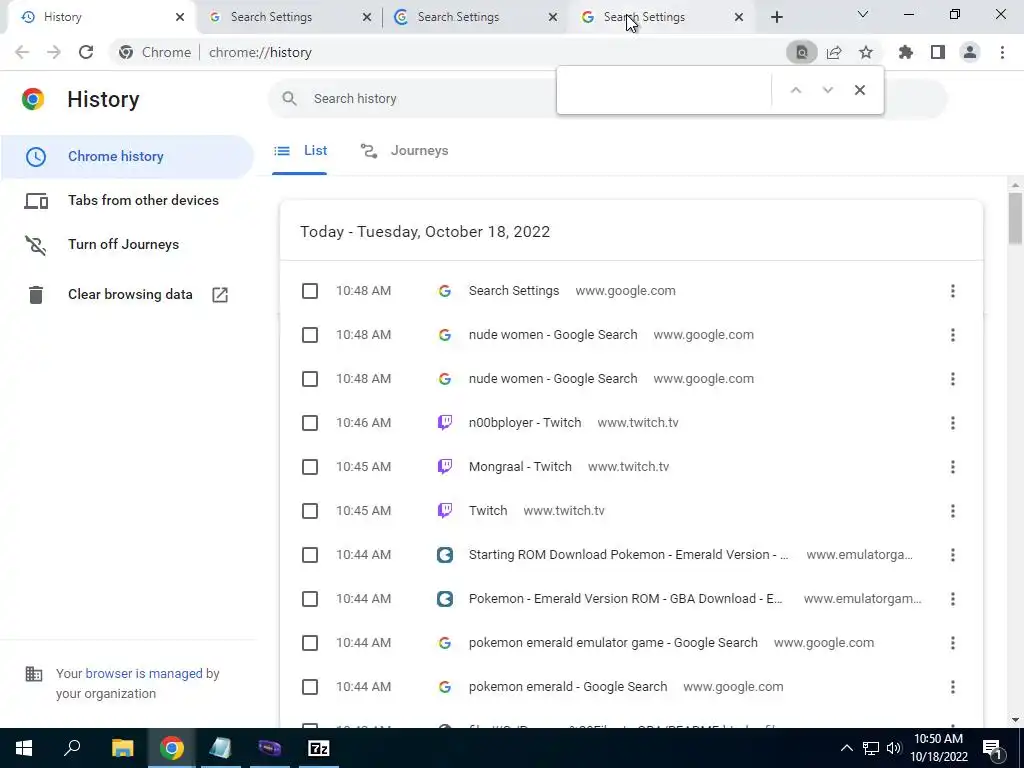
Task: Click the Google favicon beside the Search Settings entry
Action: click(445, 291)
